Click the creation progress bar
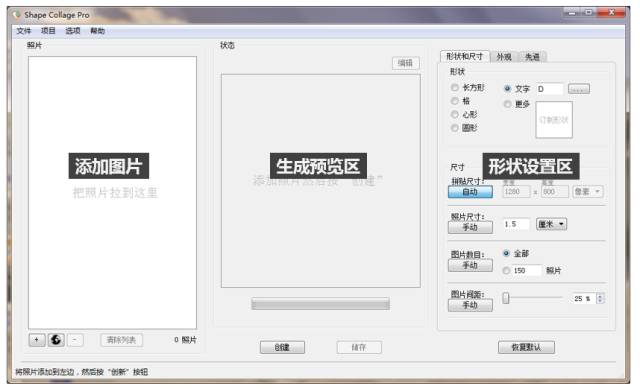 point(320,304)
